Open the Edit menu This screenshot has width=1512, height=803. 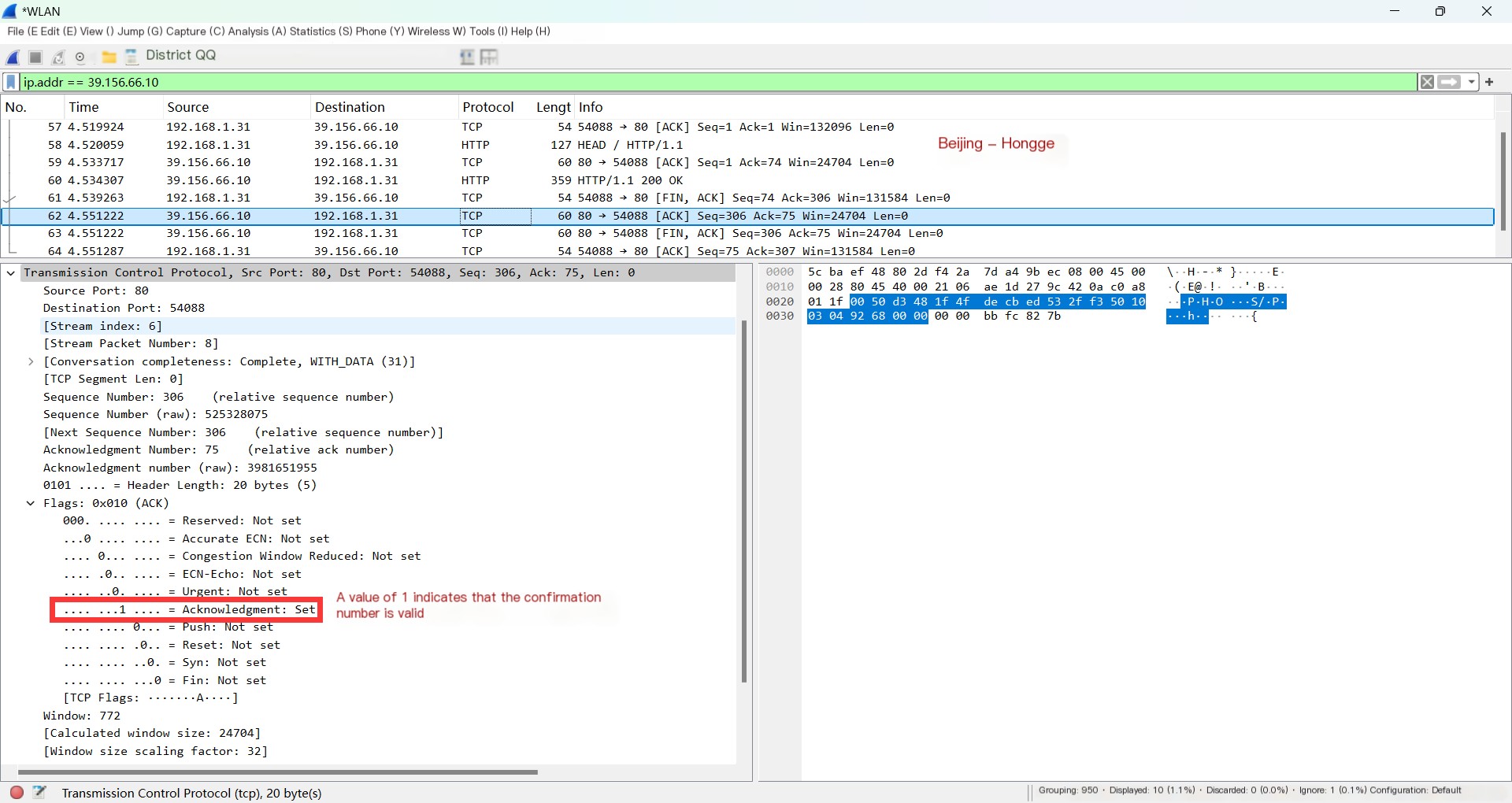(58, 31)
